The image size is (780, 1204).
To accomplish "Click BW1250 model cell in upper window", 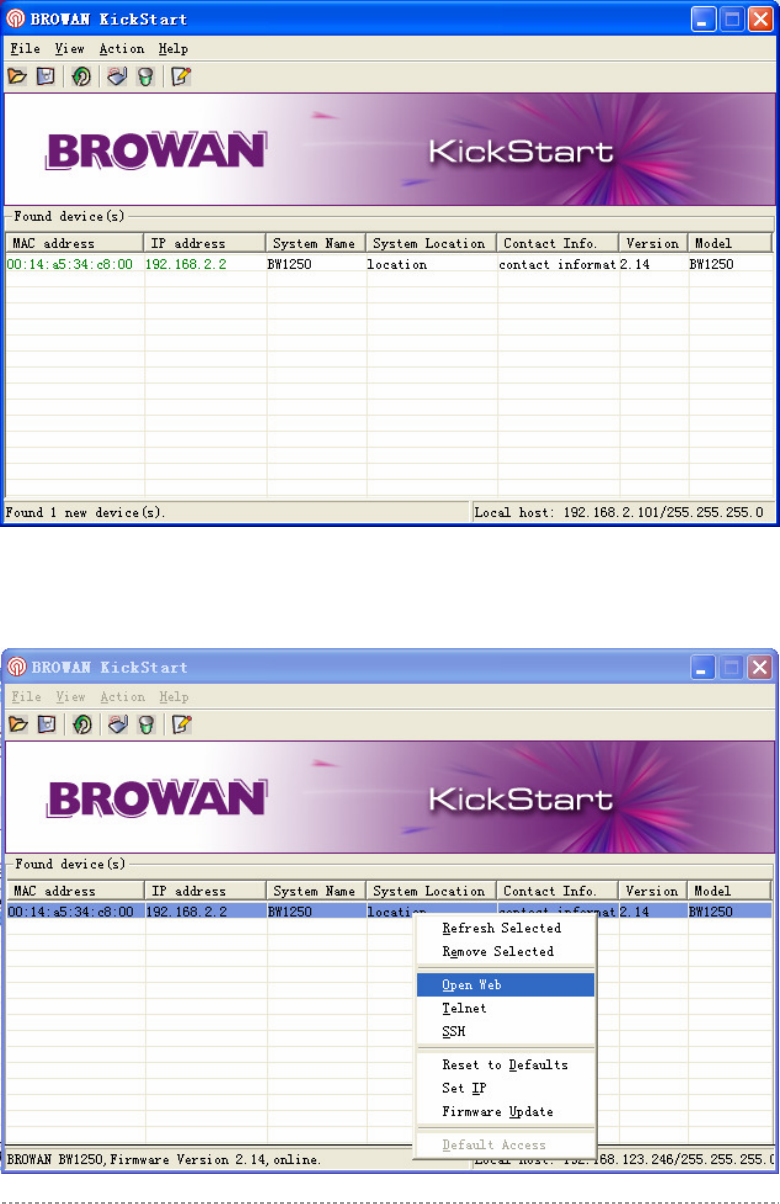I will 711,264.
